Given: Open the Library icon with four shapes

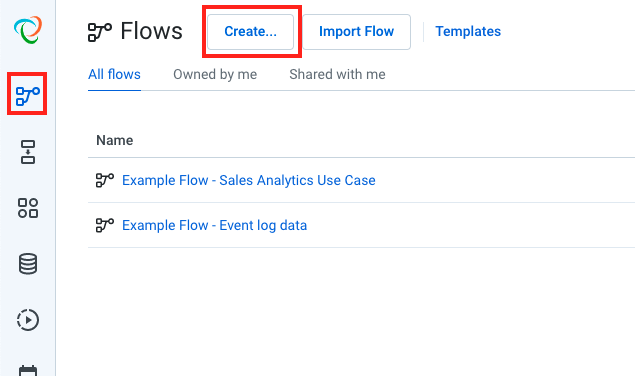Looking at the screenshot, I should pyautogui.click(x=28, y=208).
